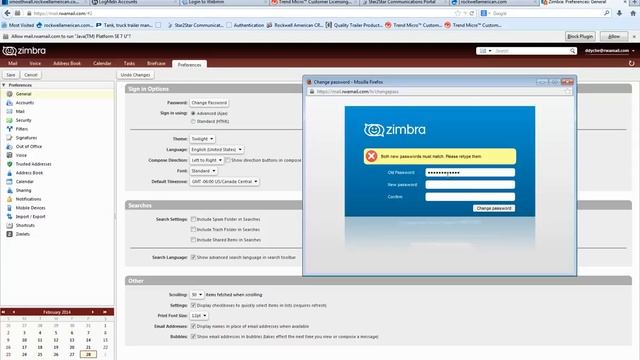Open Firefox downloads arrow icon
Screen dimensions: 640x360
(x=620, y=13)
